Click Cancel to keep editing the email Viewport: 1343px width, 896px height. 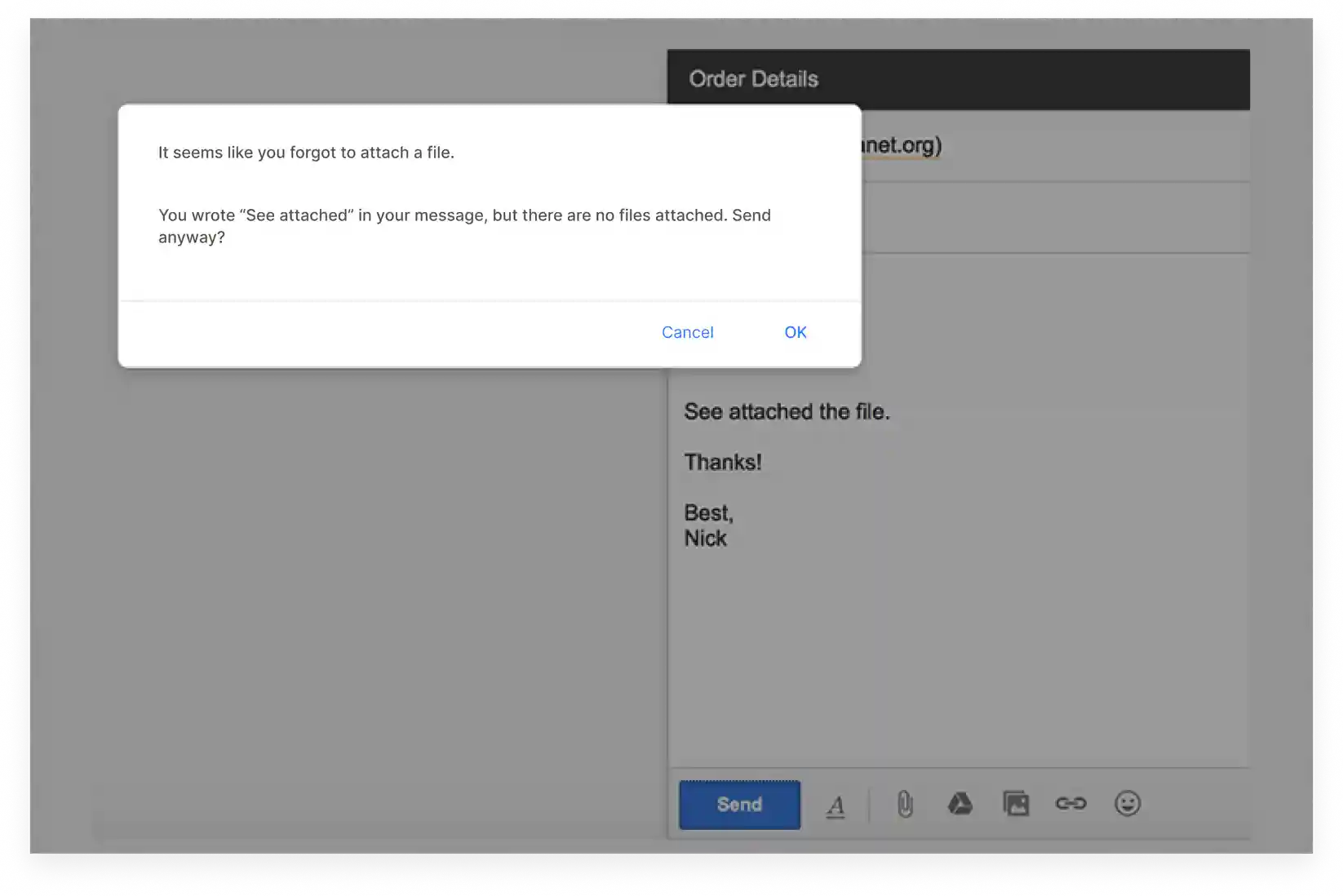click(687, 332)
